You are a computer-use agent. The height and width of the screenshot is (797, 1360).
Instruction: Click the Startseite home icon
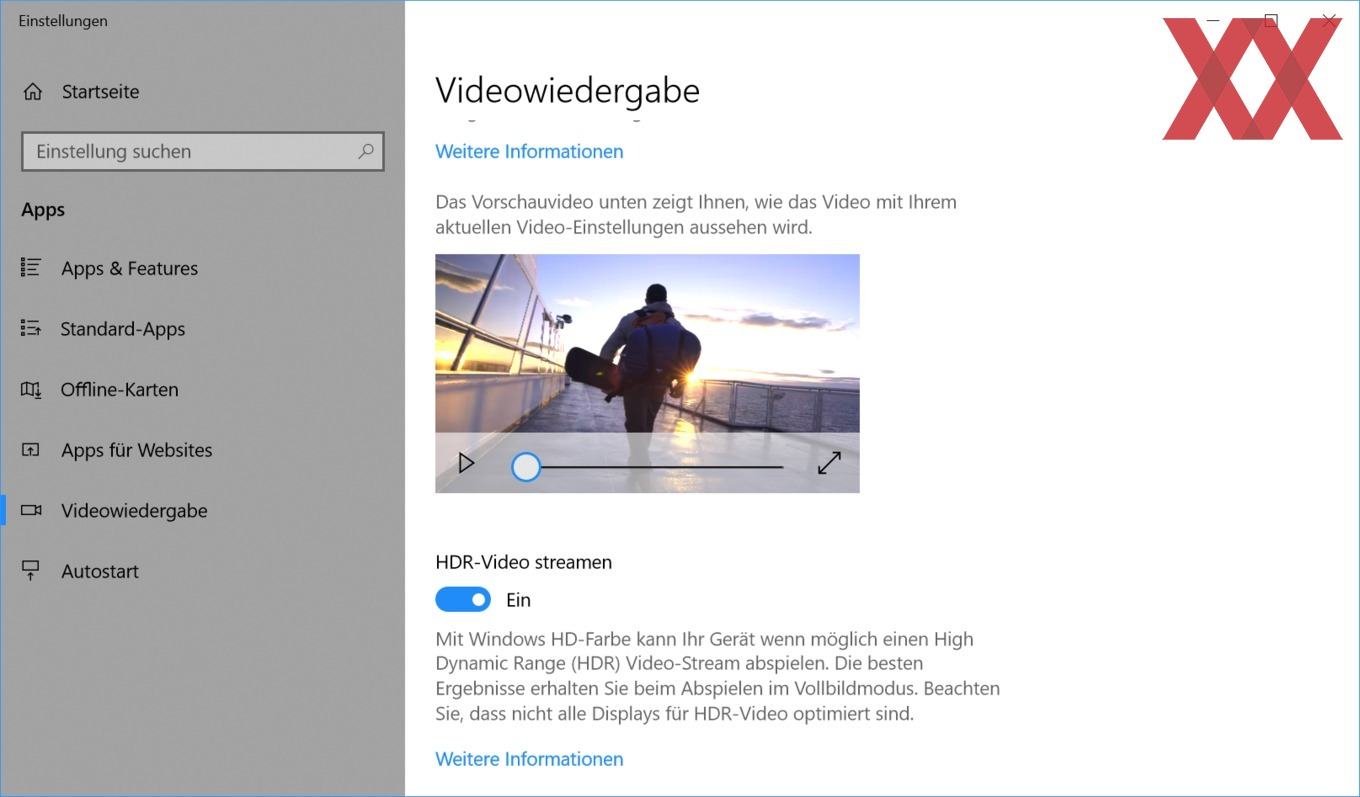tap(33, 92)
